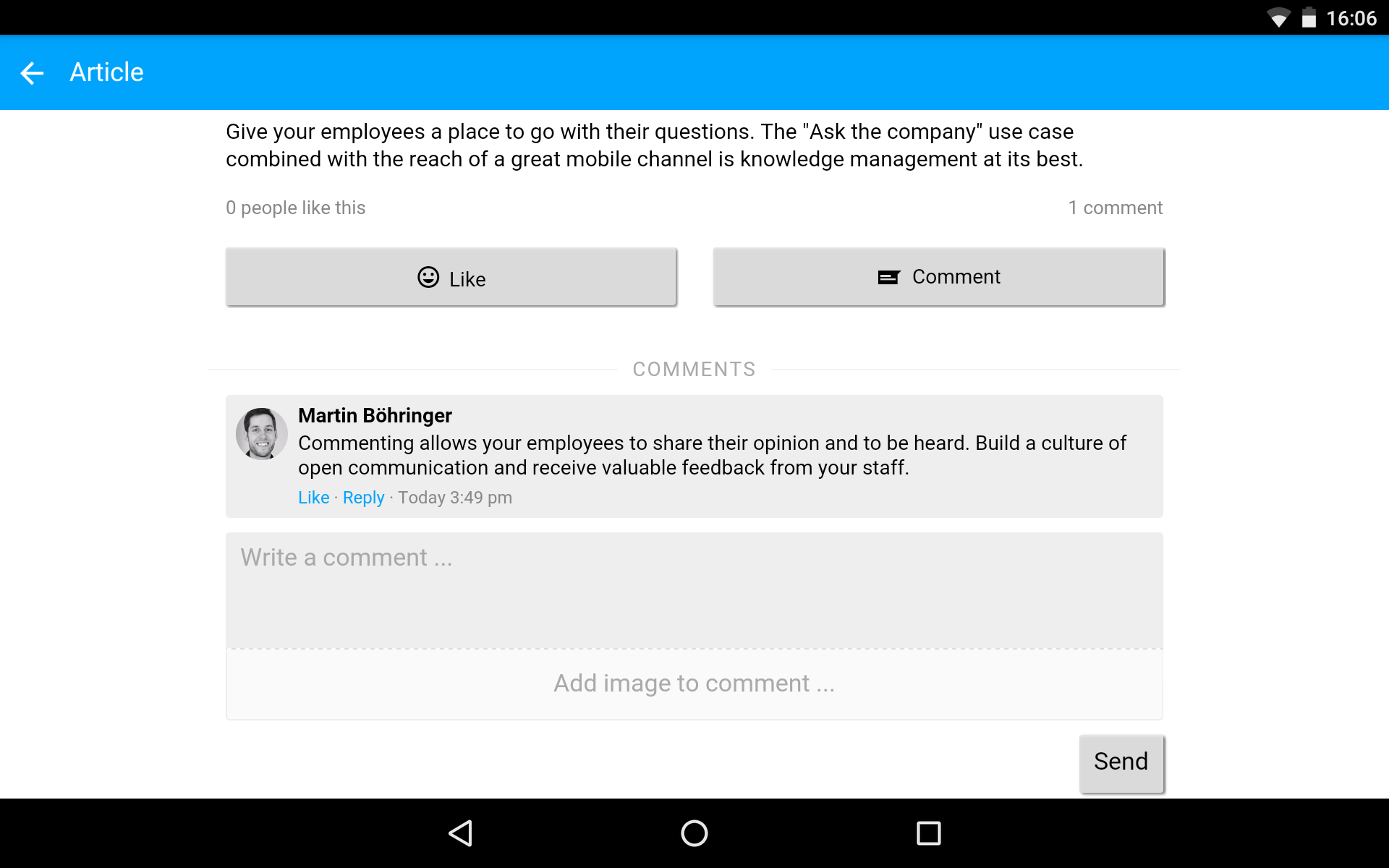Tap the Android back navigation triangle

(461, 833)
